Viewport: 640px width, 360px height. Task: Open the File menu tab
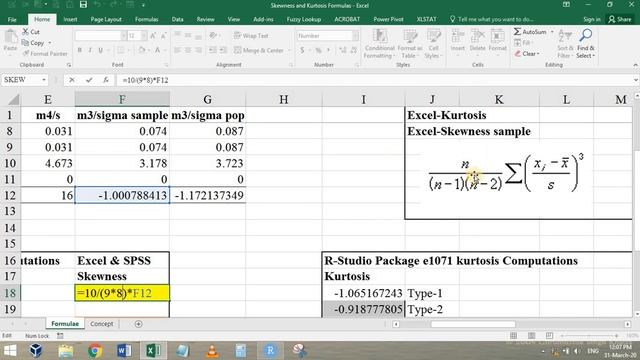(x=12, y=19)
